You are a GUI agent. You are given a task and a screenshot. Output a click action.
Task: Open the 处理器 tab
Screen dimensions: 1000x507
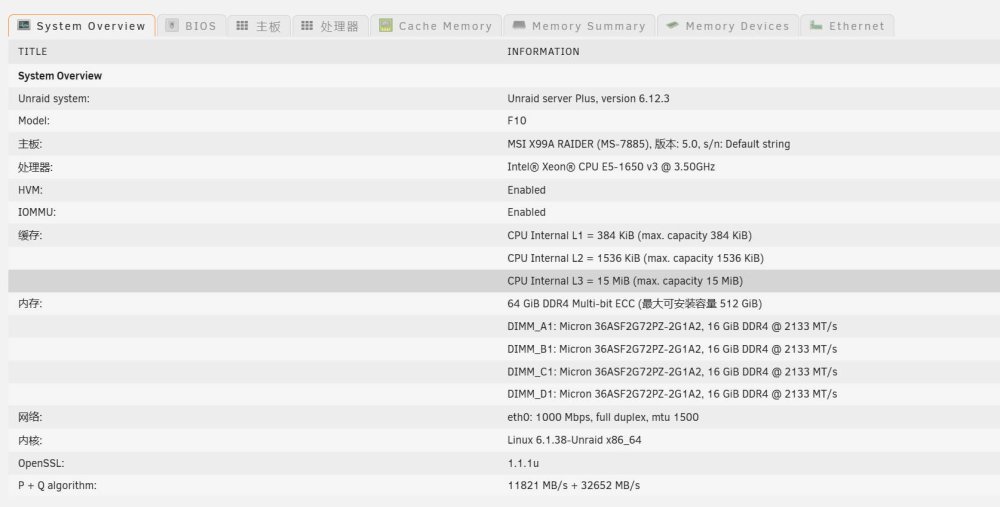point(330,26)
